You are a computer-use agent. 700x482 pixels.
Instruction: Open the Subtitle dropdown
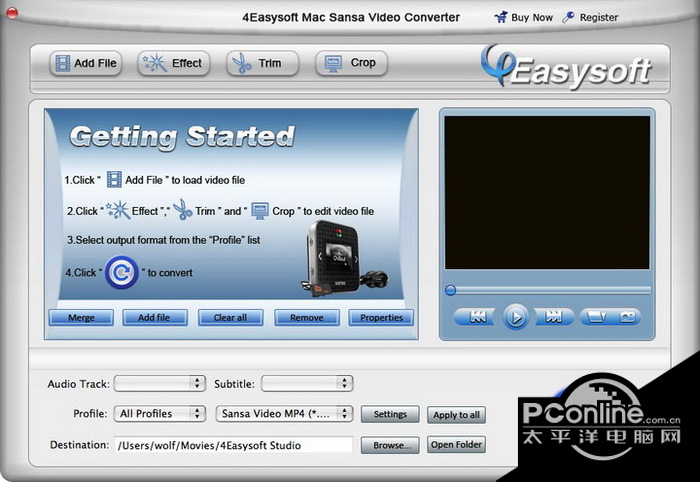(x=307, y=383)
